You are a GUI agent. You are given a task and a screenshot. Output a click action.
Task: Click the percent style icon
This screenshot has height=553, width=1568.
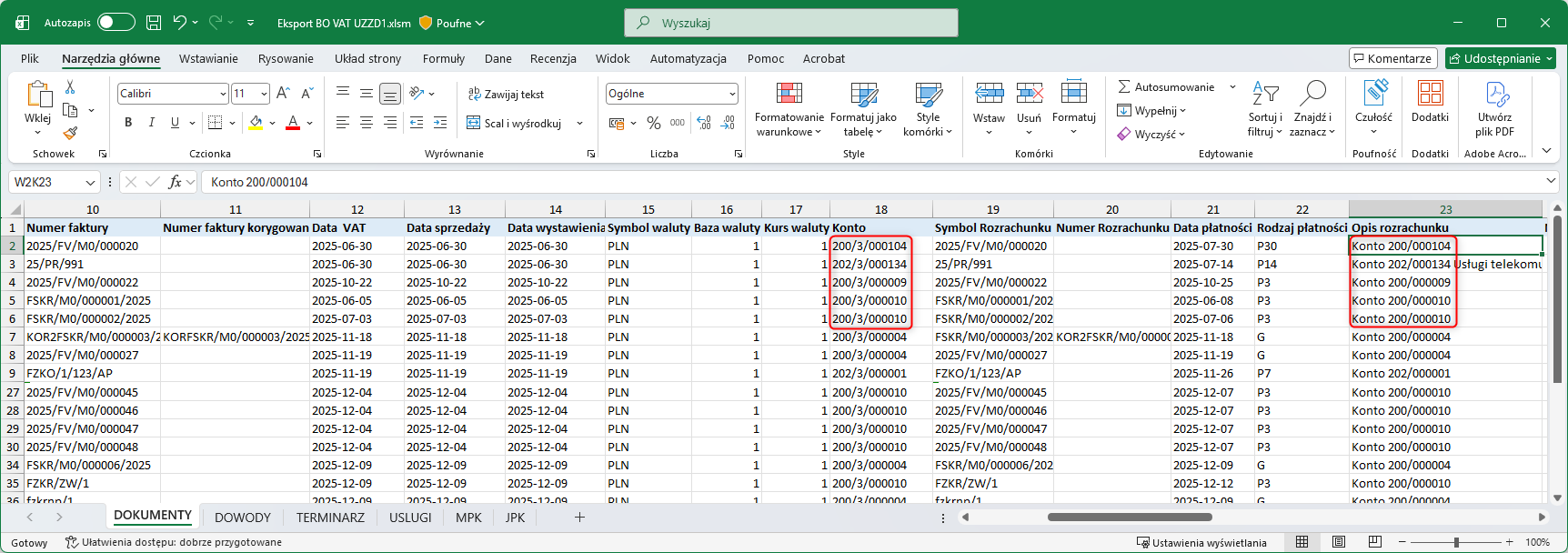pos(654,123)
